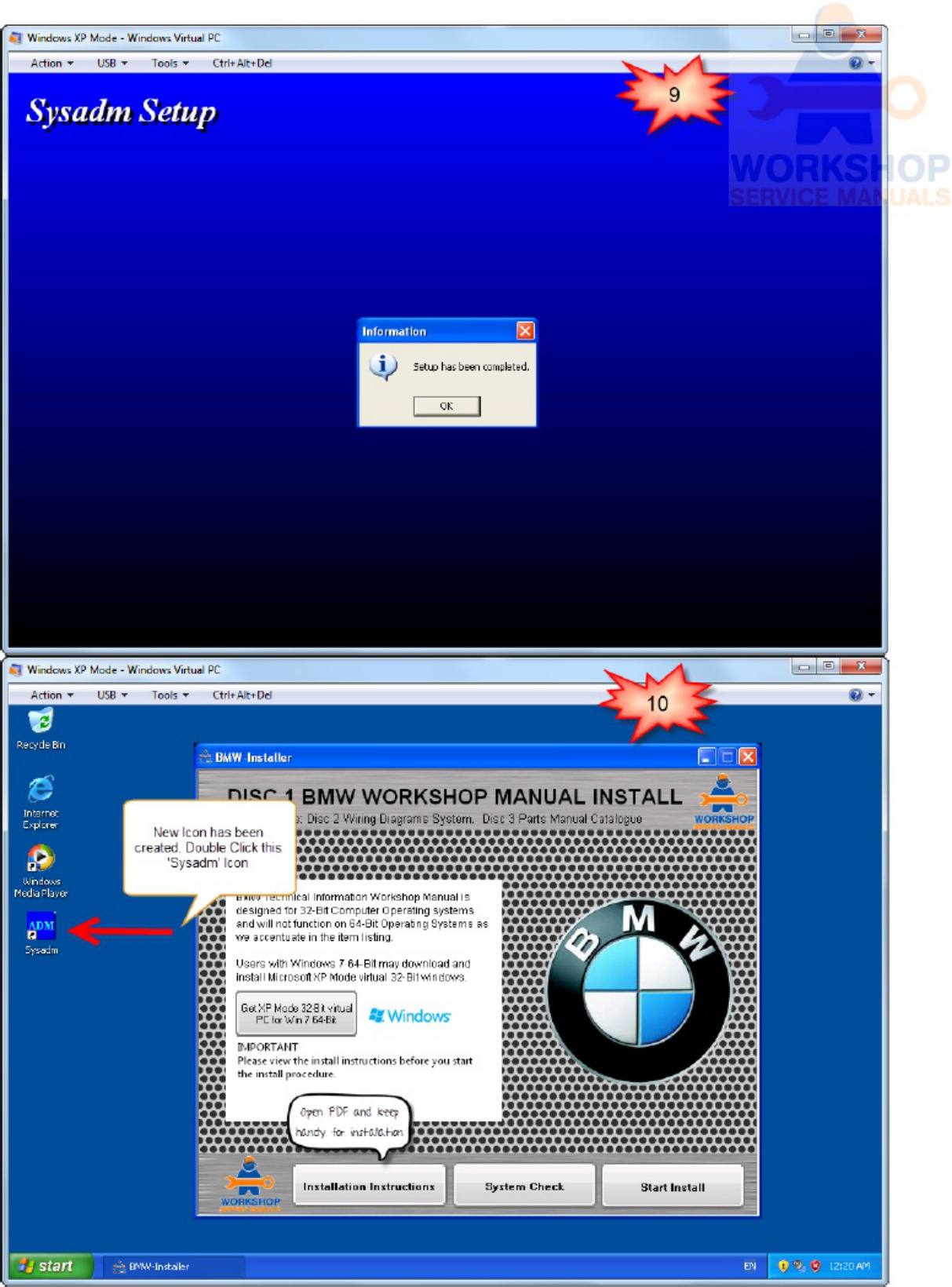The width and height of the screenshot is (952, 1287).
Task: Click Ctrl+Alt+Del in the upper Virtual PC window
Action: pos(242,63)
